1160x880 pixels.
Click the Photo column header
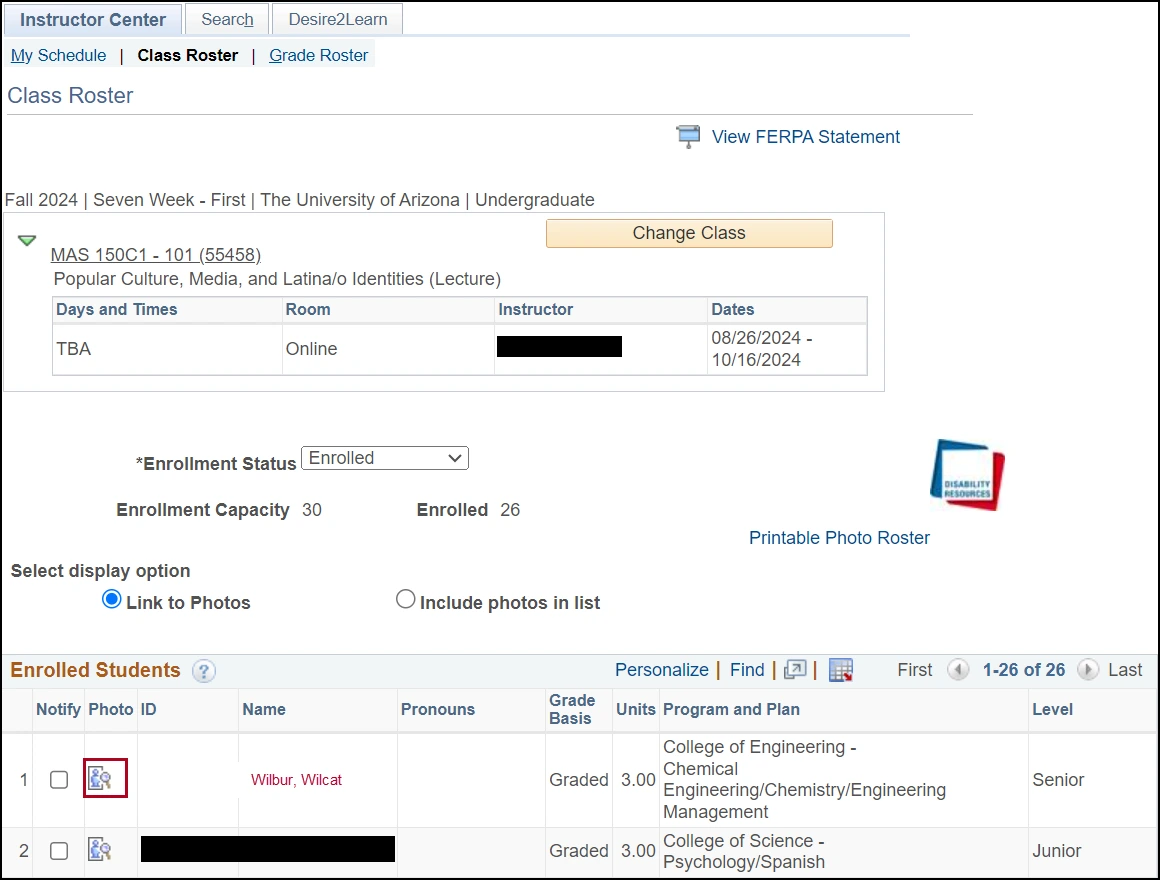click(111, 709)
